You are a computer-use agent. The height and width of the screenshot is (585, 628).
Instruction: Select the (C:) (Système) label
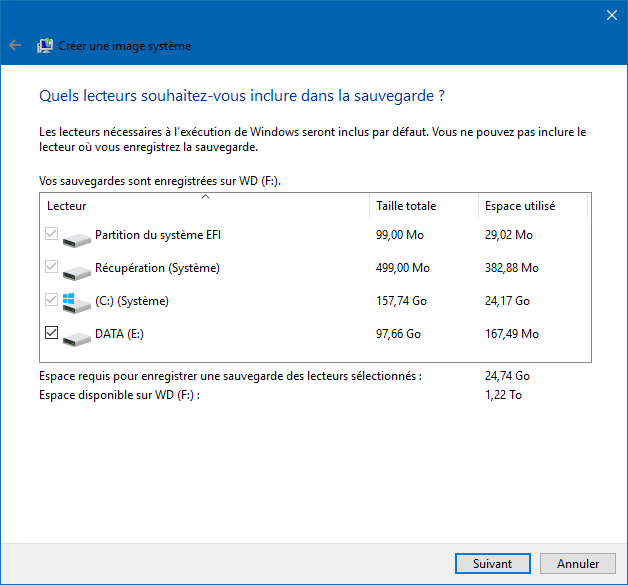click(132, 301)
